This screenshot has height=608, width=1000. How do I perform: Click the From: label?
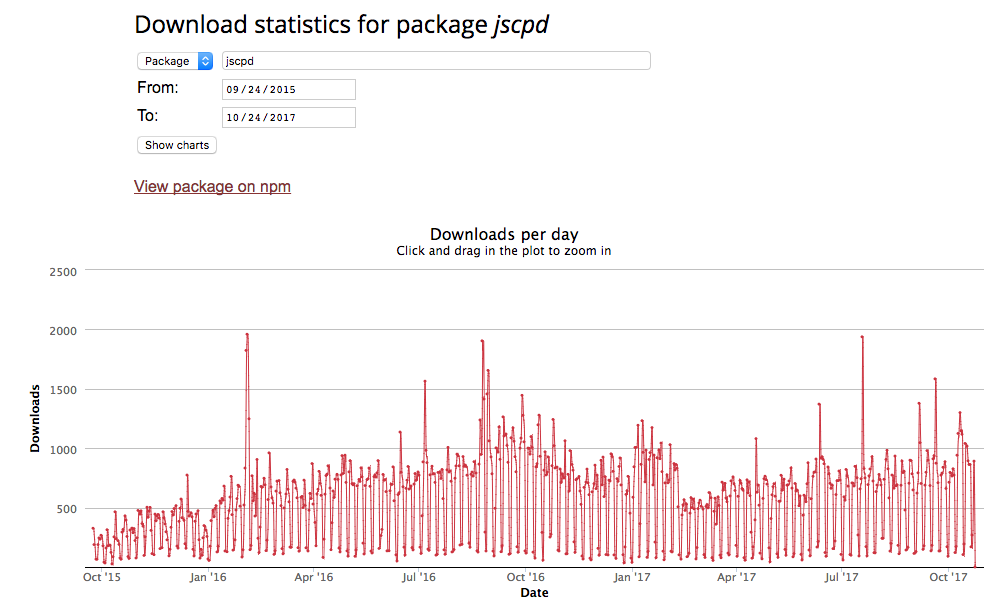[158, 88]
